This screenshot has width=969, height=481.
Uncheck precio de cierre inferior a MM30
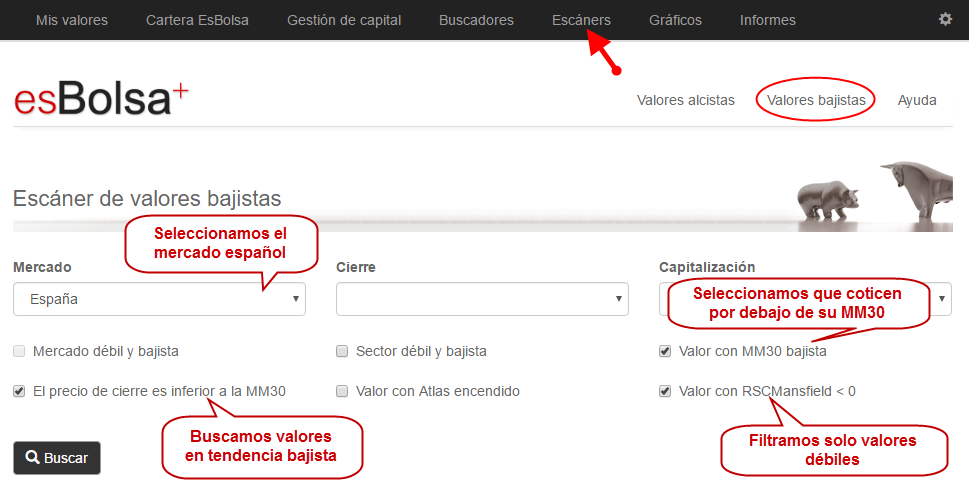point(19,391)
